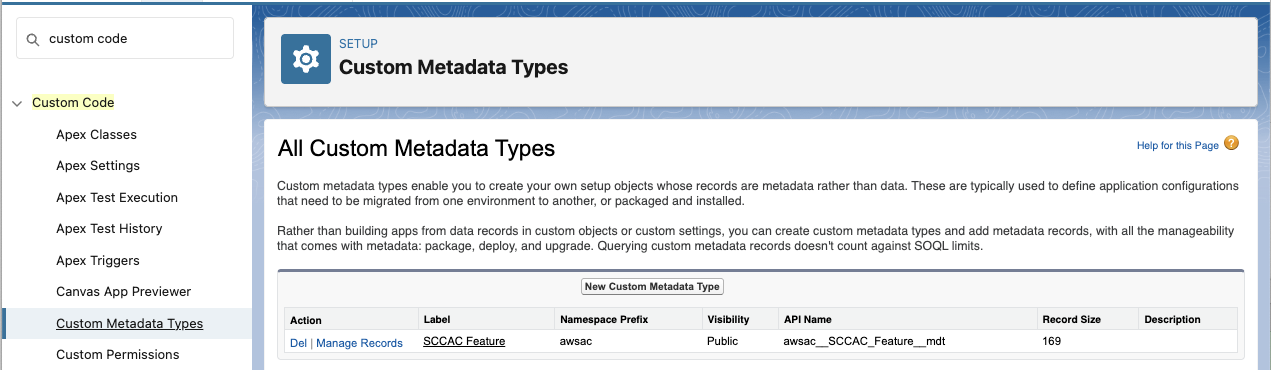Click the Public visibility cell
Viewport: 1271px width, 370px height.
722,341
